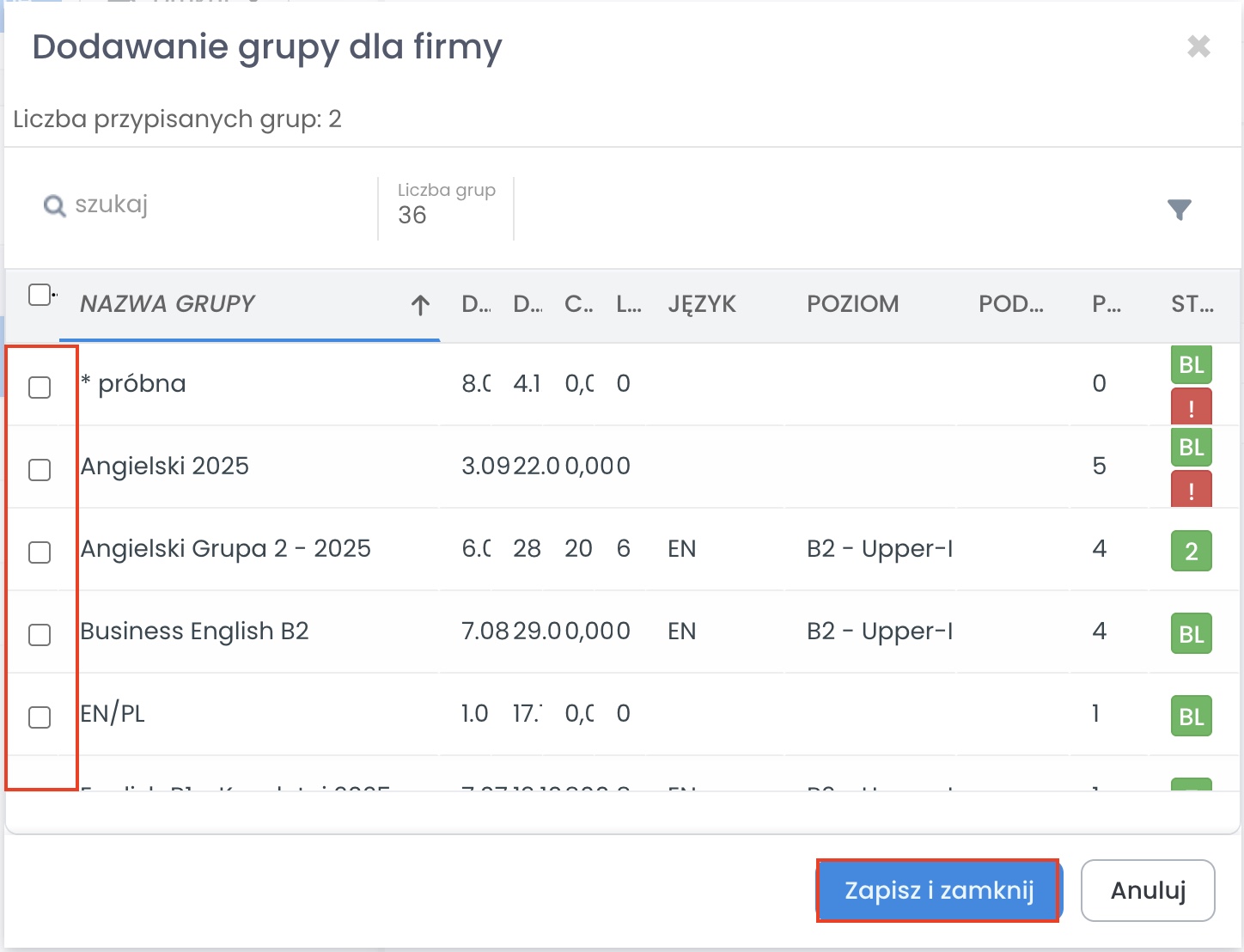Click red warning badge in próbna row
The width and height of the screenshot is (1244, 952).
click(1191, 407)
